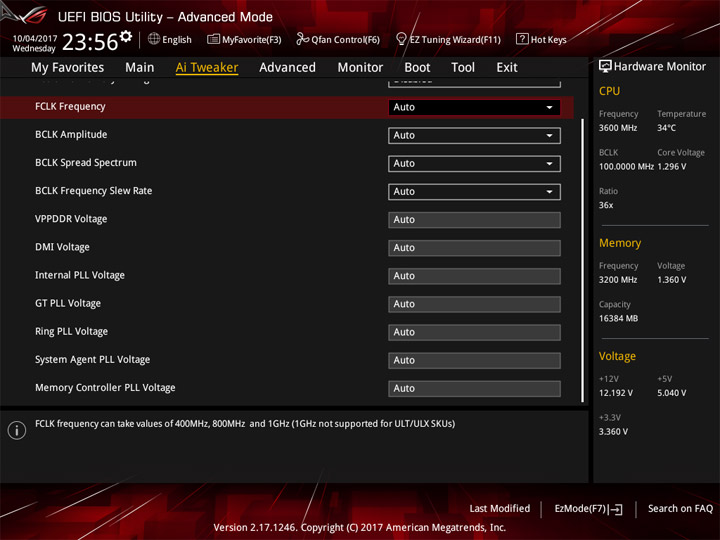The height and width of the screenshot is (540, 720).
Task: Click the settings gear next to the clock
Action: point(126,36)
